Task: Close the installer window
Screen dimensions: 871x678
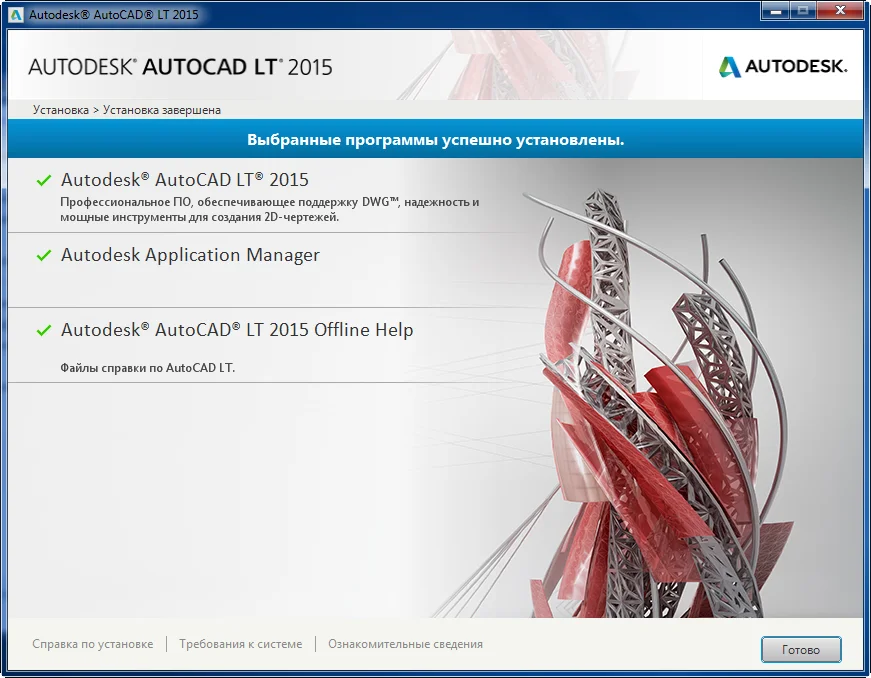Action: [840, 11]
